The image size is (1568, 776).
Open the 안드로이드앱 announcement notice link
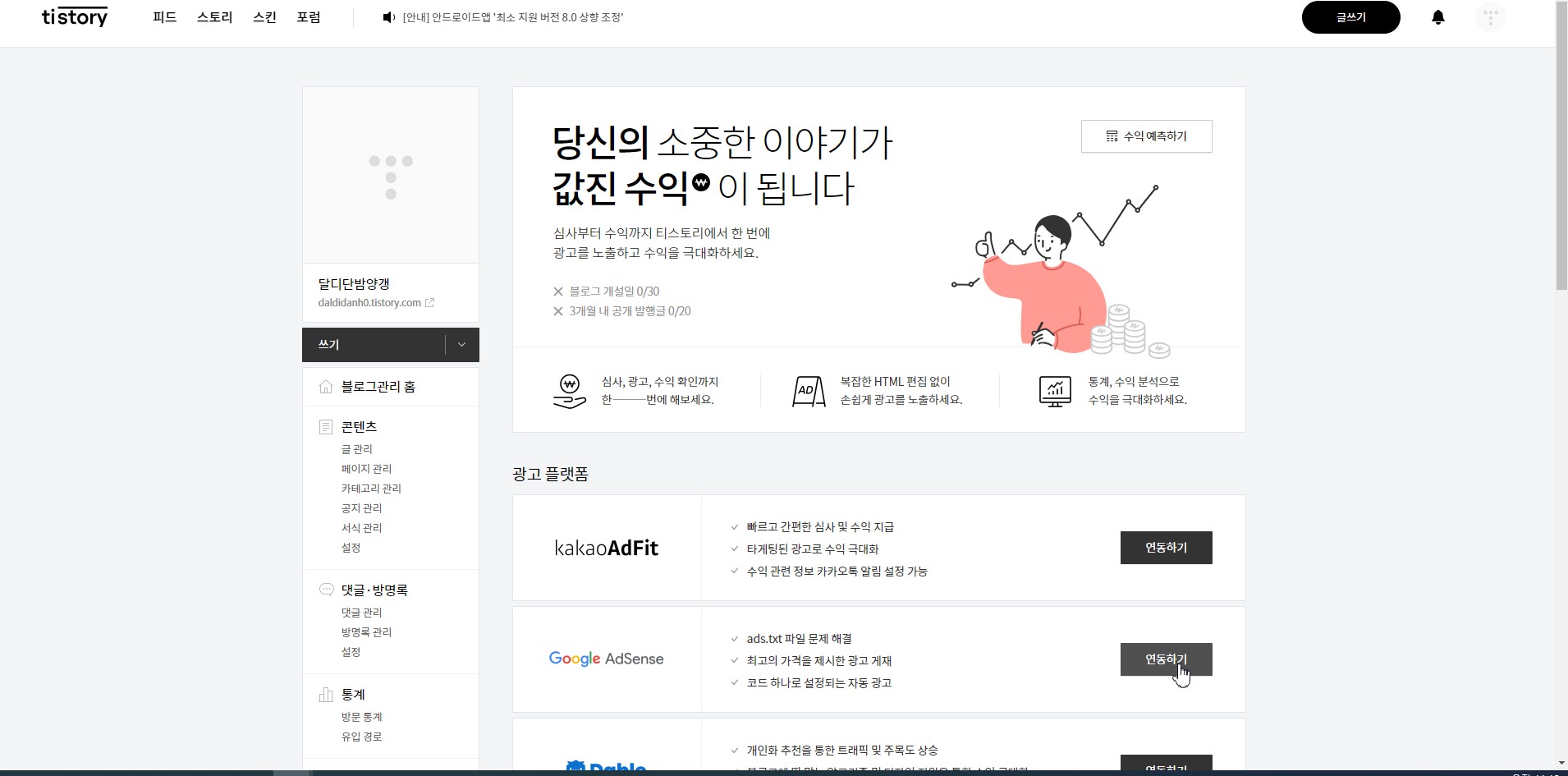click(513, 17)
